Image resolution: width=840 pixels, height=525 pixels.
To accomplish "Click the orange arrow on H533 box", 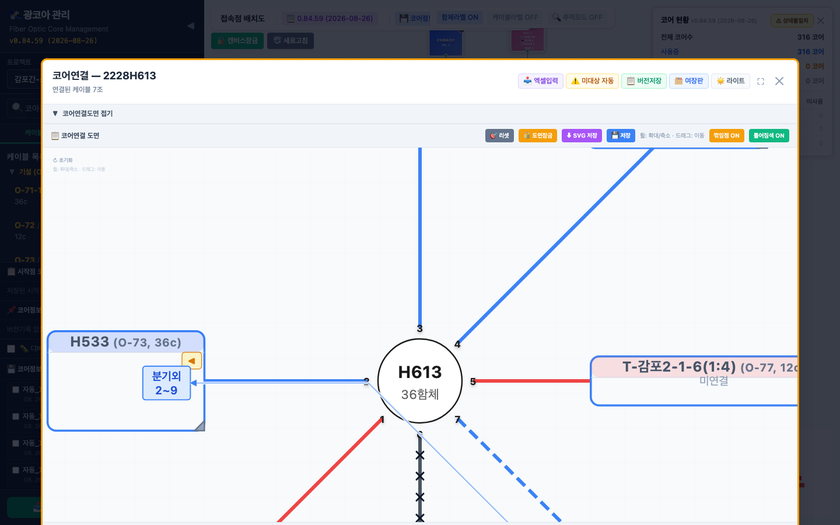I will pyautogui.click(x=192, y=361).
